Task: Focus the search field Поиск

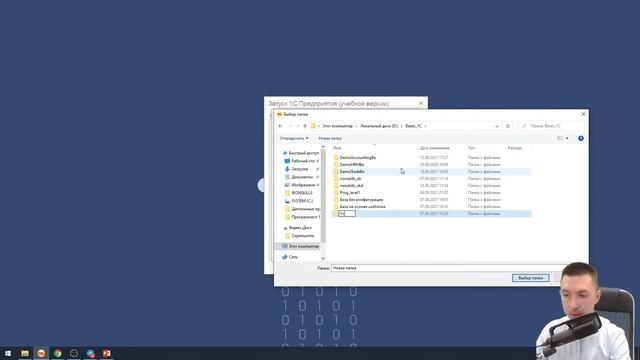Action: tap(551, 126)
